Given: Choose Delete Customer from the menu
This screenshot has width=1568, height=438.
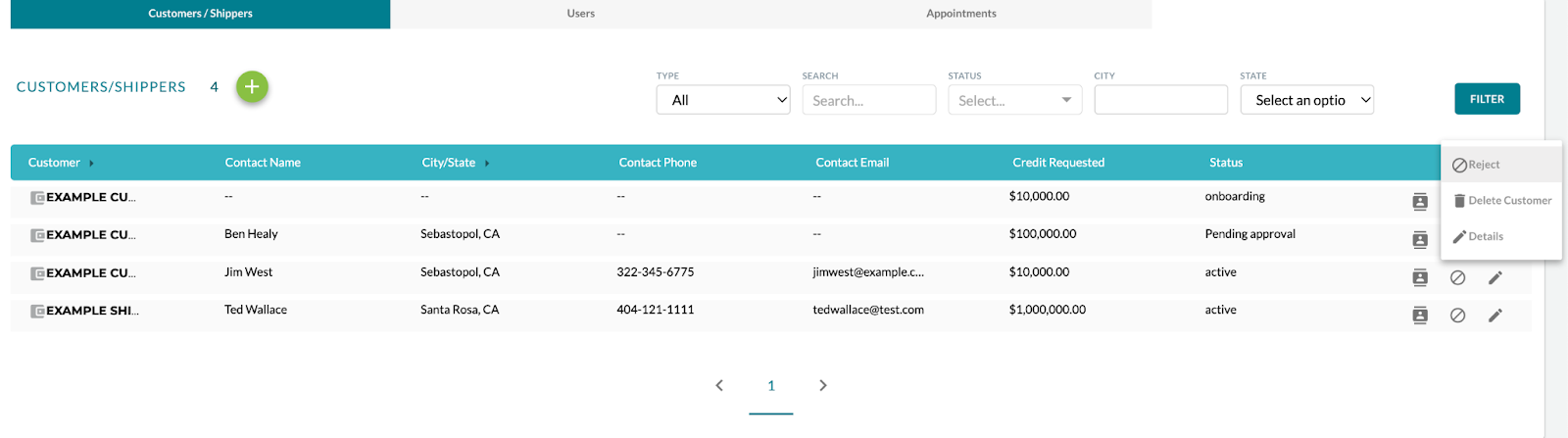Looking at the screenshot, I should click(1501, 201).
